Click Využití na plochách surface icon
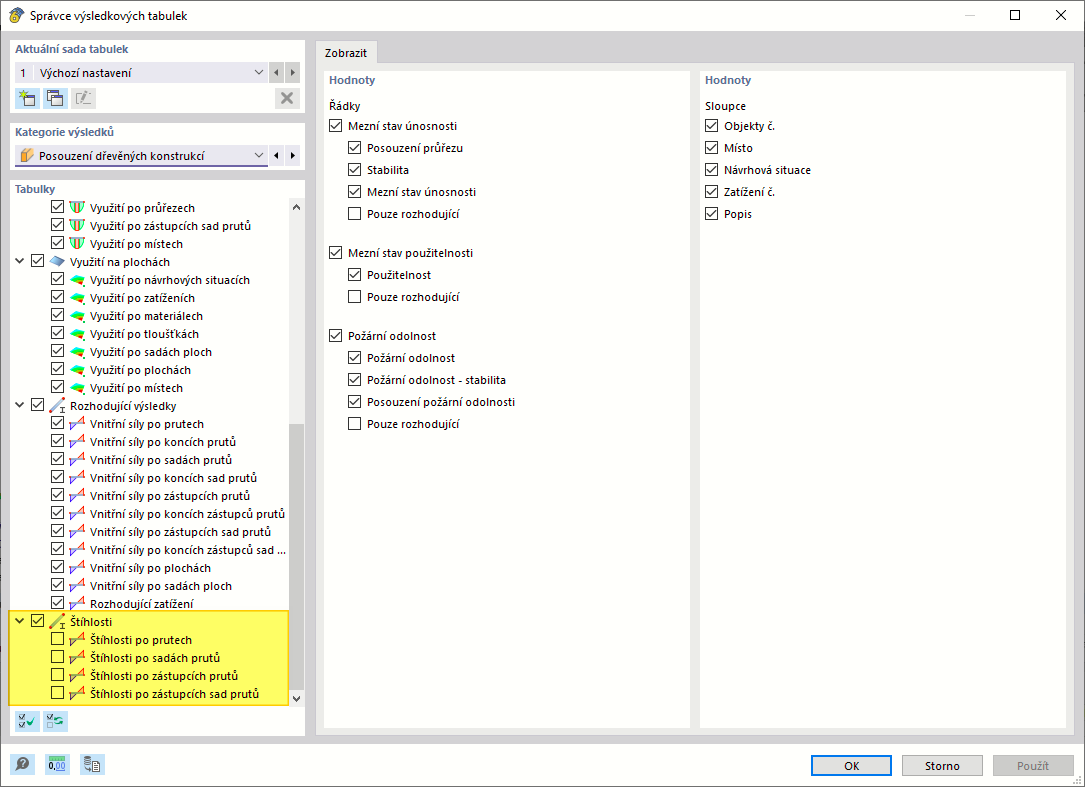This screenshot has height=787, width=1085. tap(57, 262)
